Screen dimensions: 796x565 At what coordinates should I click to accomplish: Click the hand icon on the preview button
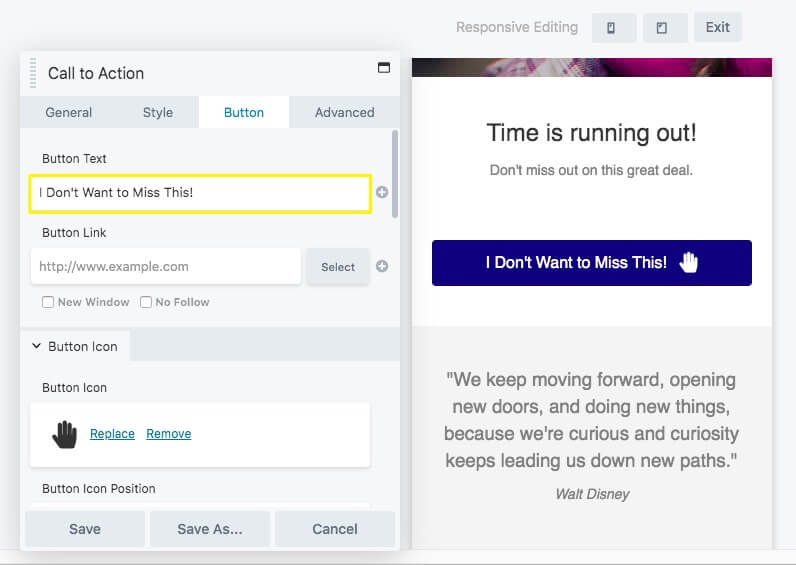tap(689, 262)
